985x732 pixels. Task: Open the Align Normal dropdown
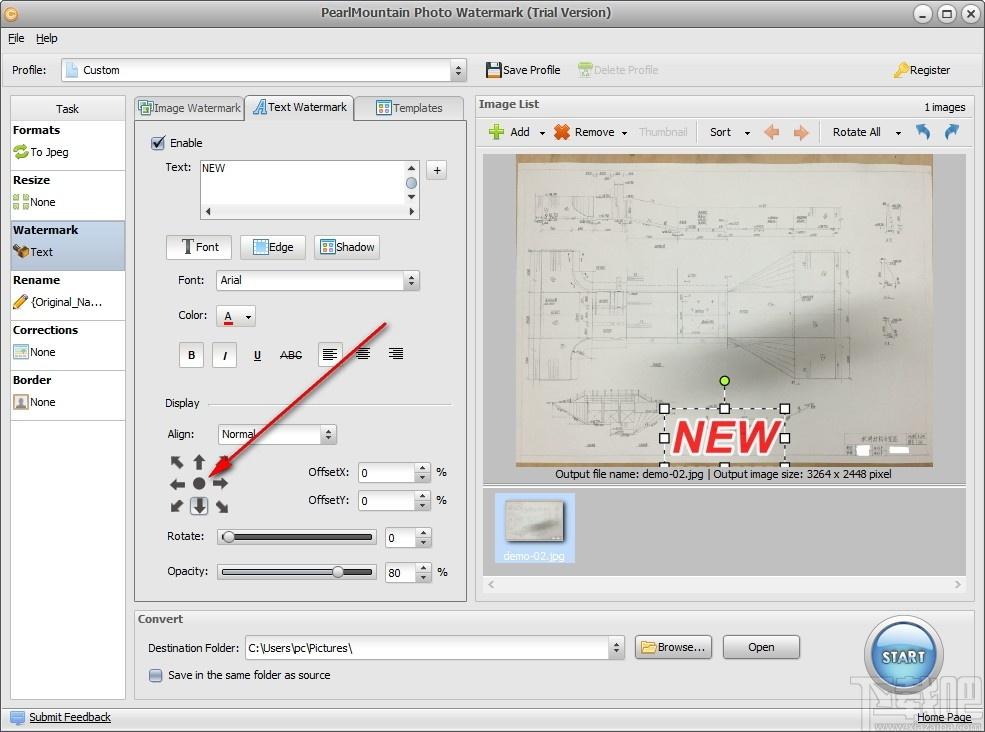[278, 434]
